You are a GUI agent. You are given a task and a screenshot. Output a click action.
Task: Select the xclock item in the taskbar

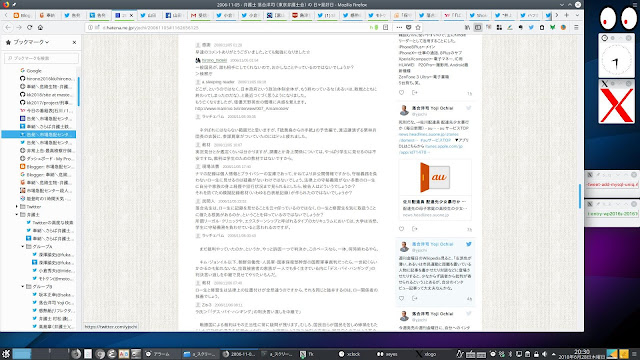(x=350, y=354)
